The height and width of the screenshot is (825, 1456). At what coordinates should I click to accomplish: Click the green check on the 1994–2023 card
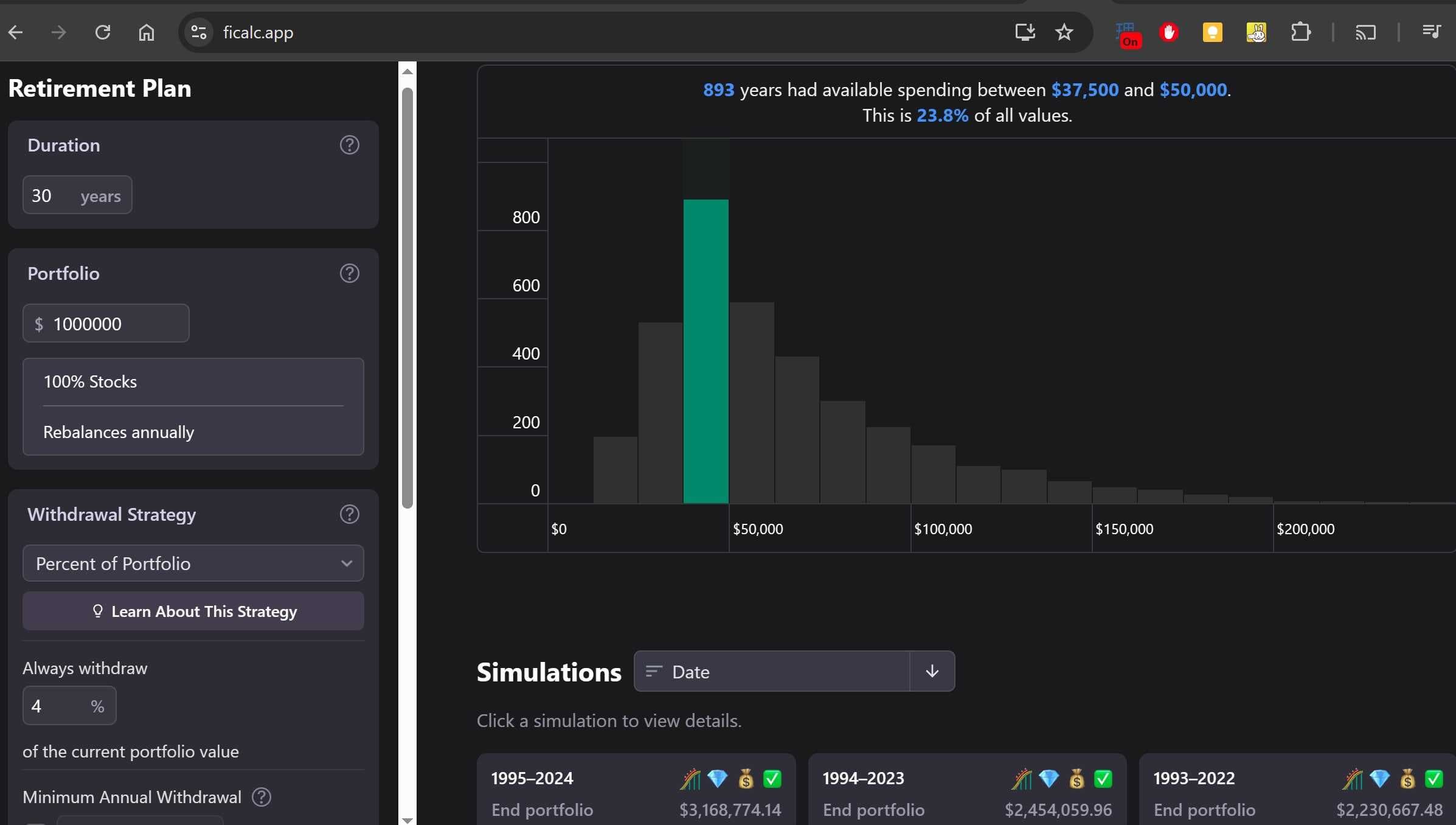coord(1103,779)
